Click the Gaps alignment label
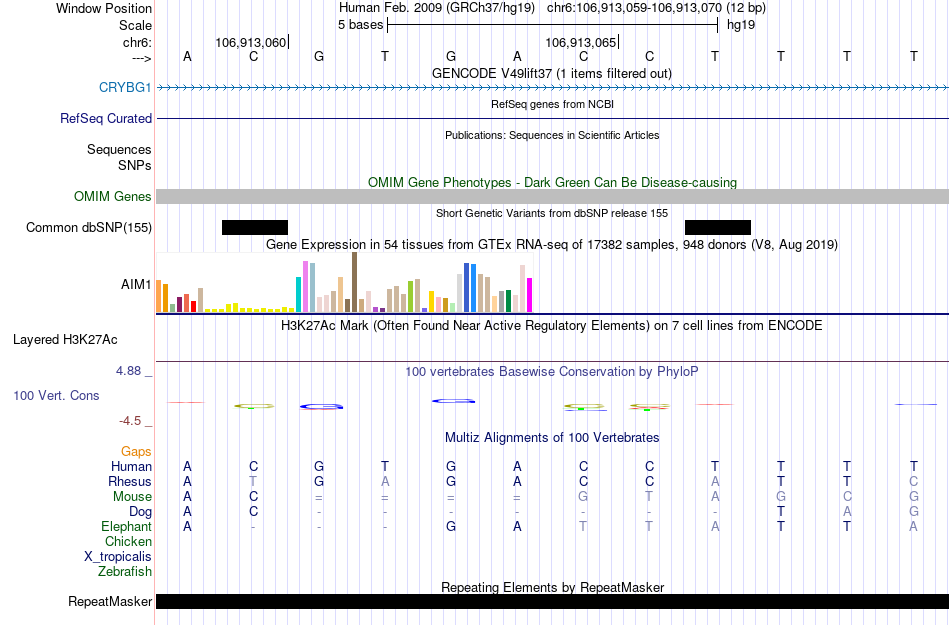950x625 pixels. coord(136,451)
